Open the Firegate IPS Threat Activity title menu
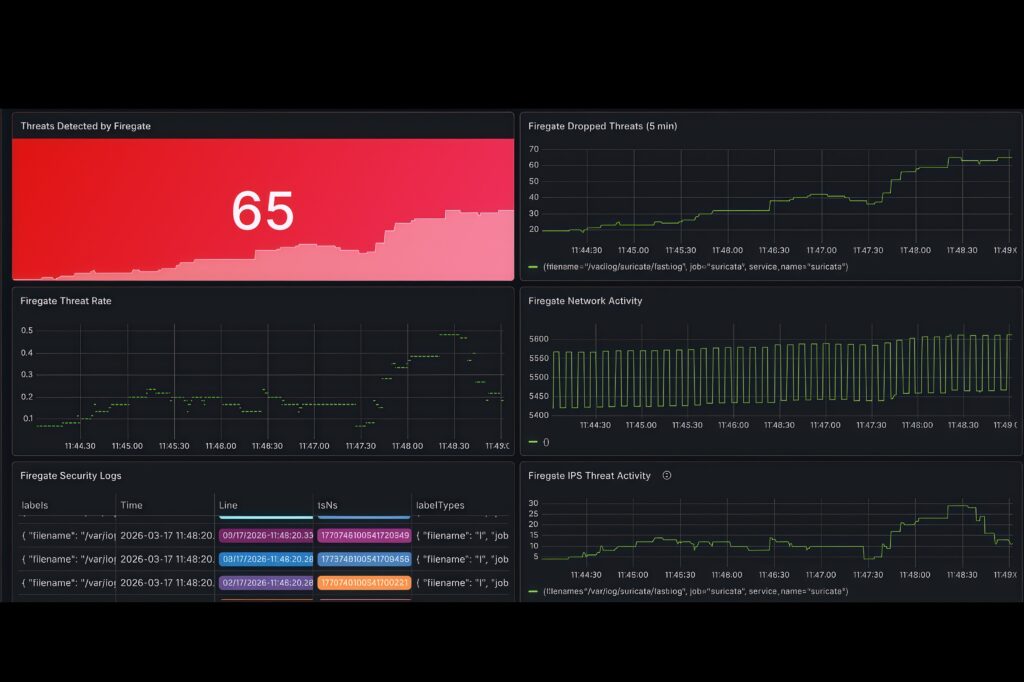Viewport: 1024px width, 682px height. pos(589,476)
